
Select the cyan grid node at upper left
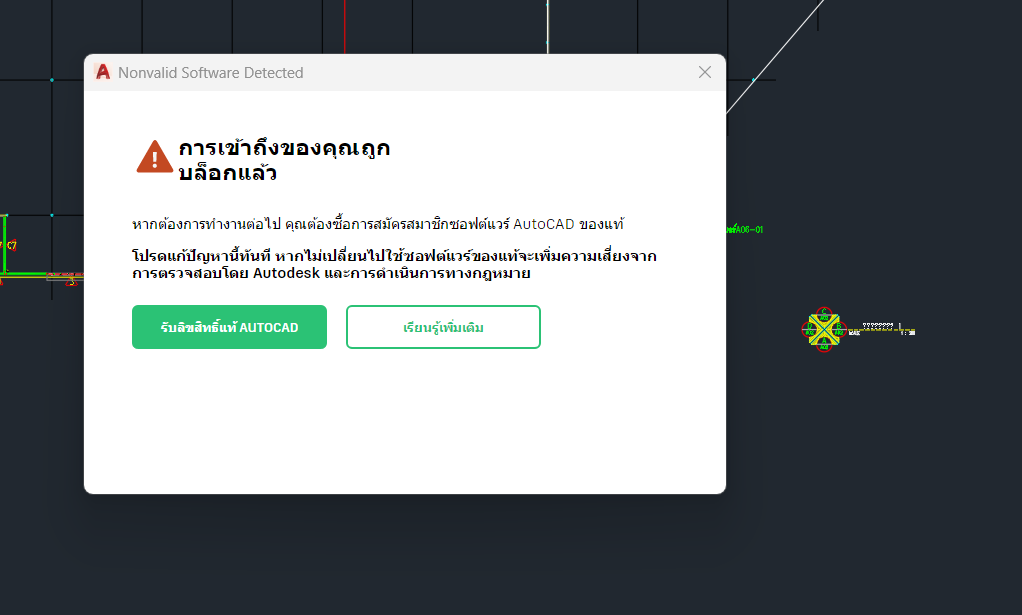(51, 80)
